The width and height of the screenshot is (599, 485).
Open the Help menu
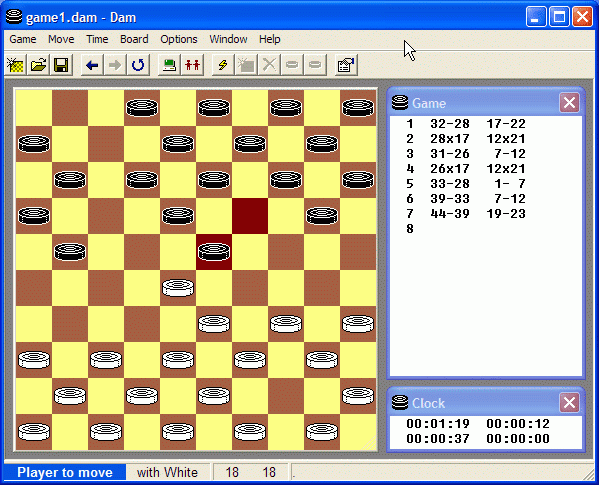(x=270, y=39)
